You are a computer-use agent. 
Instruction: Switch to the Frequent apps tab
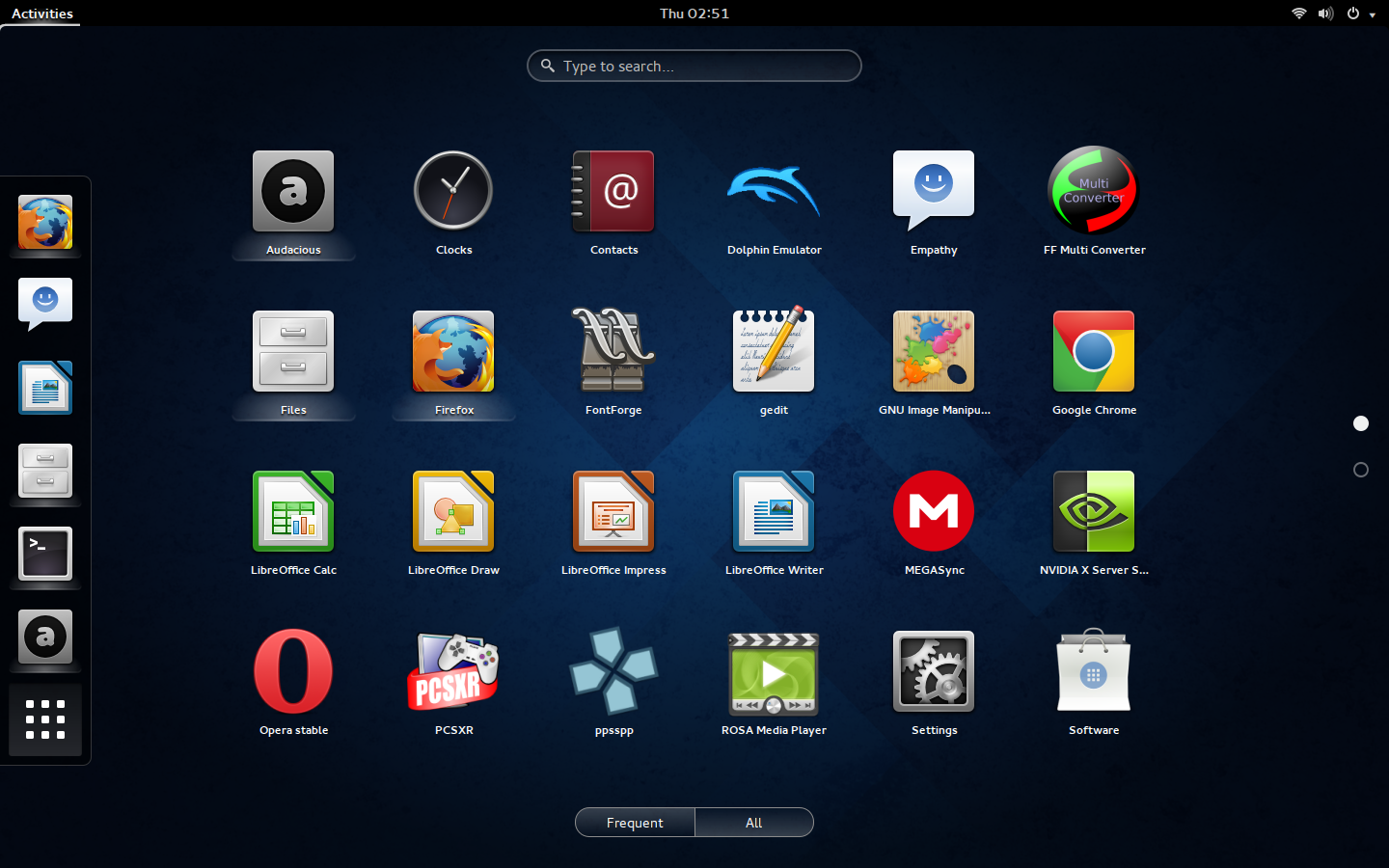[635, 823]
